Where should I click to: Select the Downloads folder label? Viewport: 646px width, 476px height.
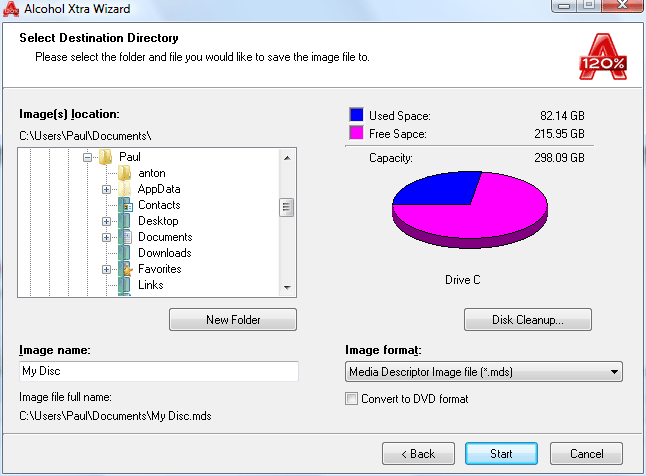point(165,253)
